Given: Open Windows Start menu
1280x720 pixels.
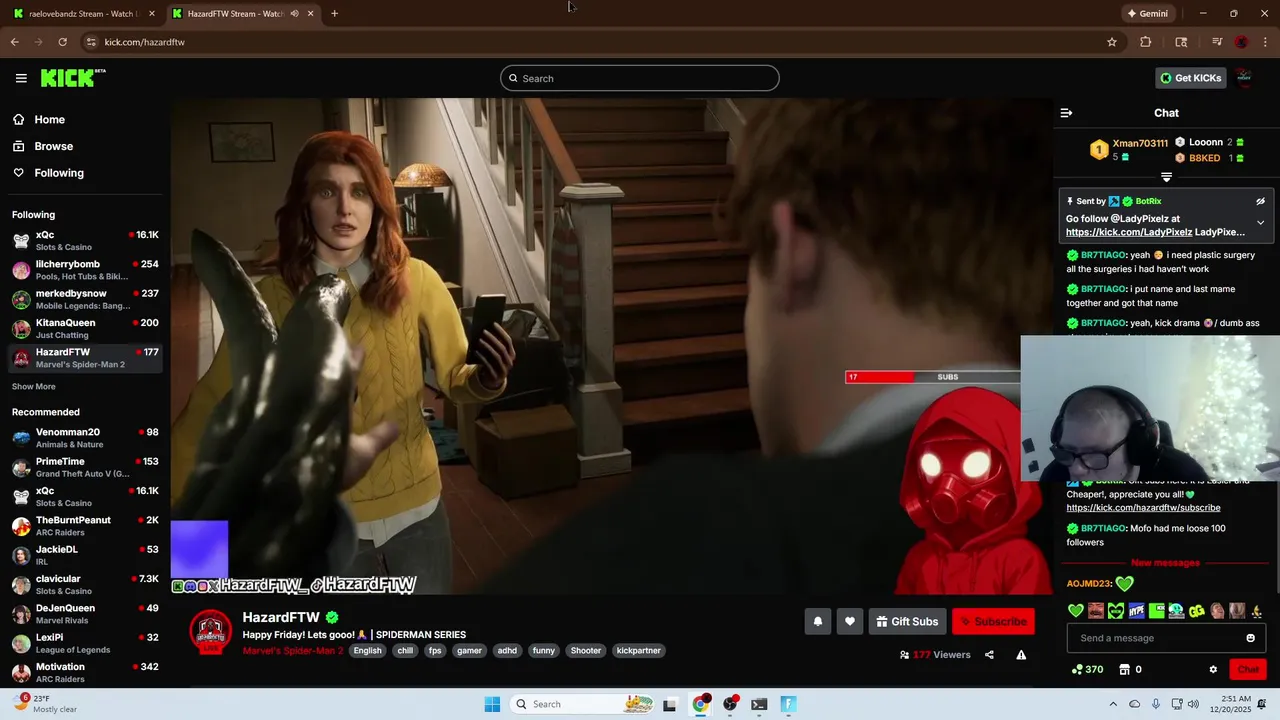Looking at the screenshot, I should pos(492,704).
